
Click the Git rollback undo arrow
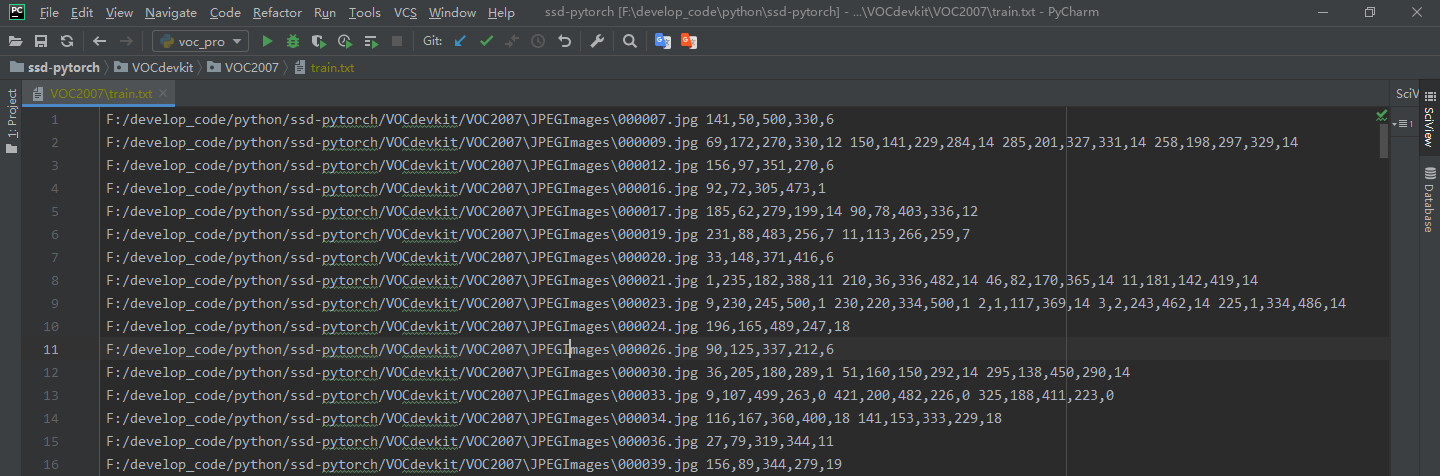click(x=564, y=41)
